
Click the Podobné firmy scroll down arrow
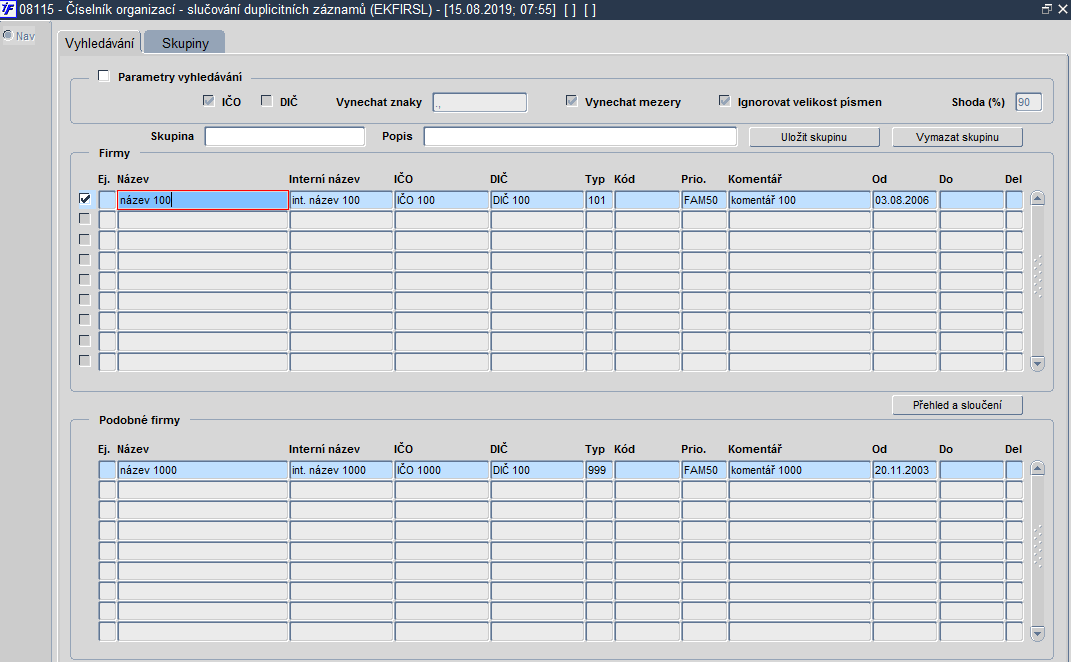point(1038,633)
